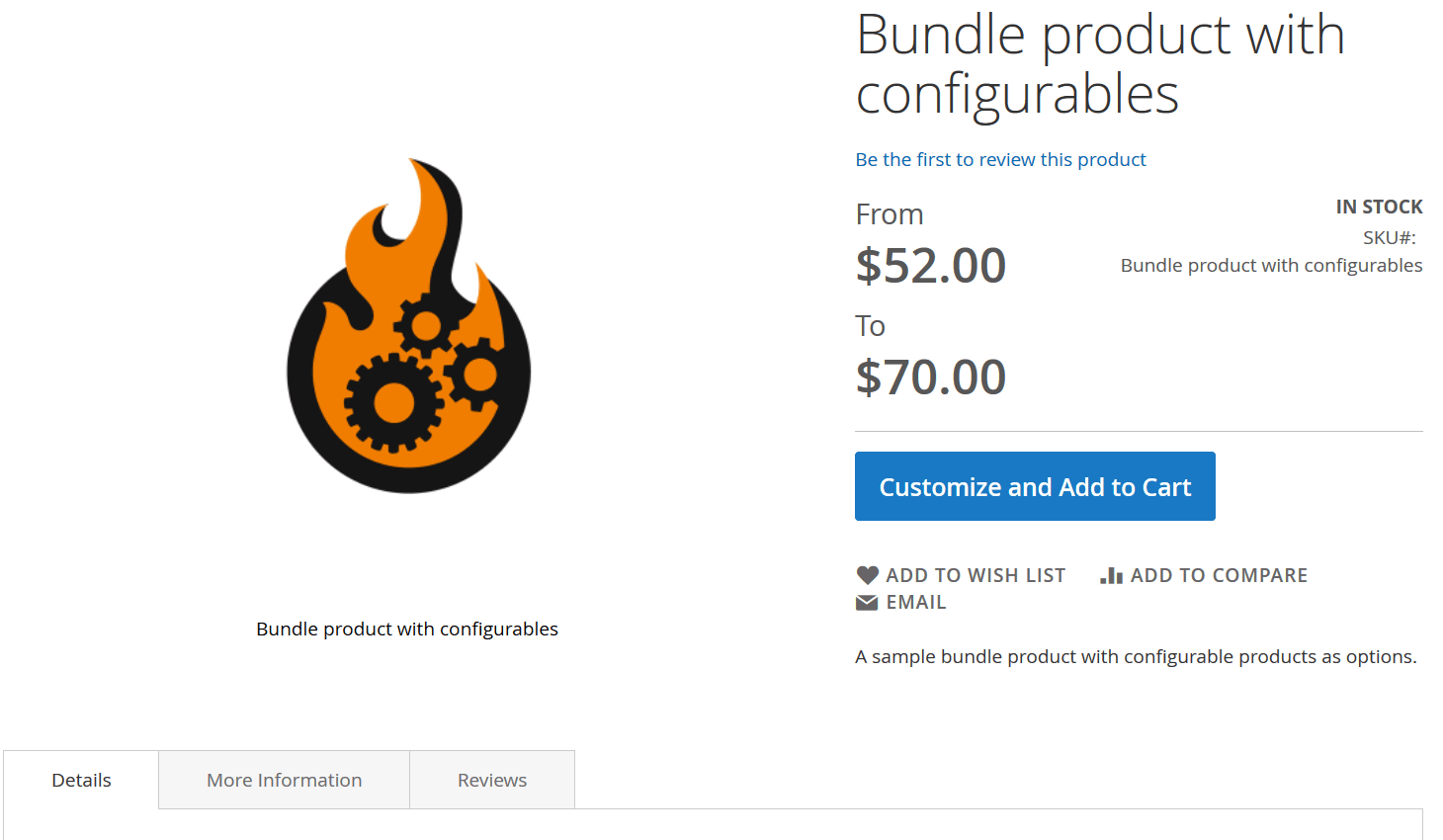Click the sample bundle product description text

(x=1136, y=657)
